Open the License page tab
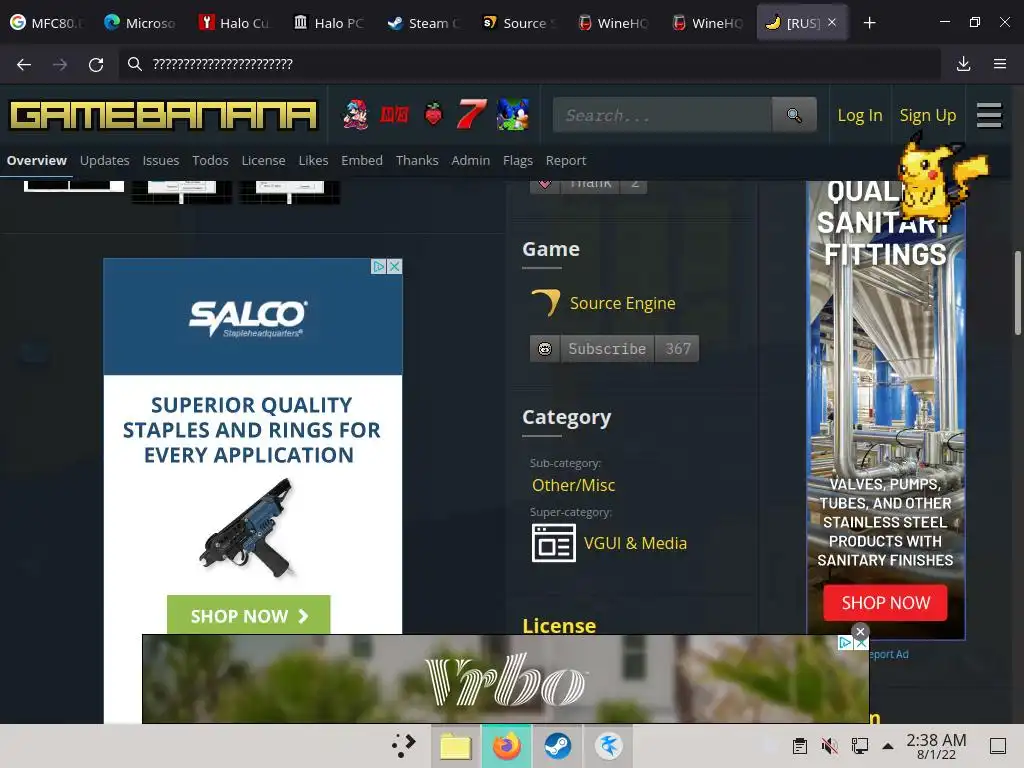The height and width of the screenshot is (768, 1024). 263,161
